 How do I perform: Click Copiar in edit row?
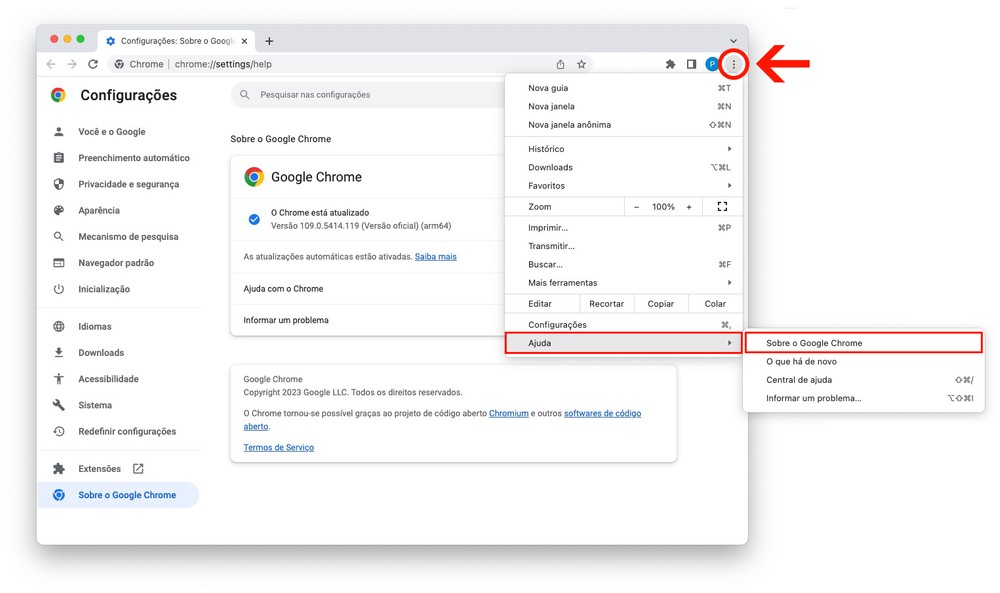pos(661,304)
